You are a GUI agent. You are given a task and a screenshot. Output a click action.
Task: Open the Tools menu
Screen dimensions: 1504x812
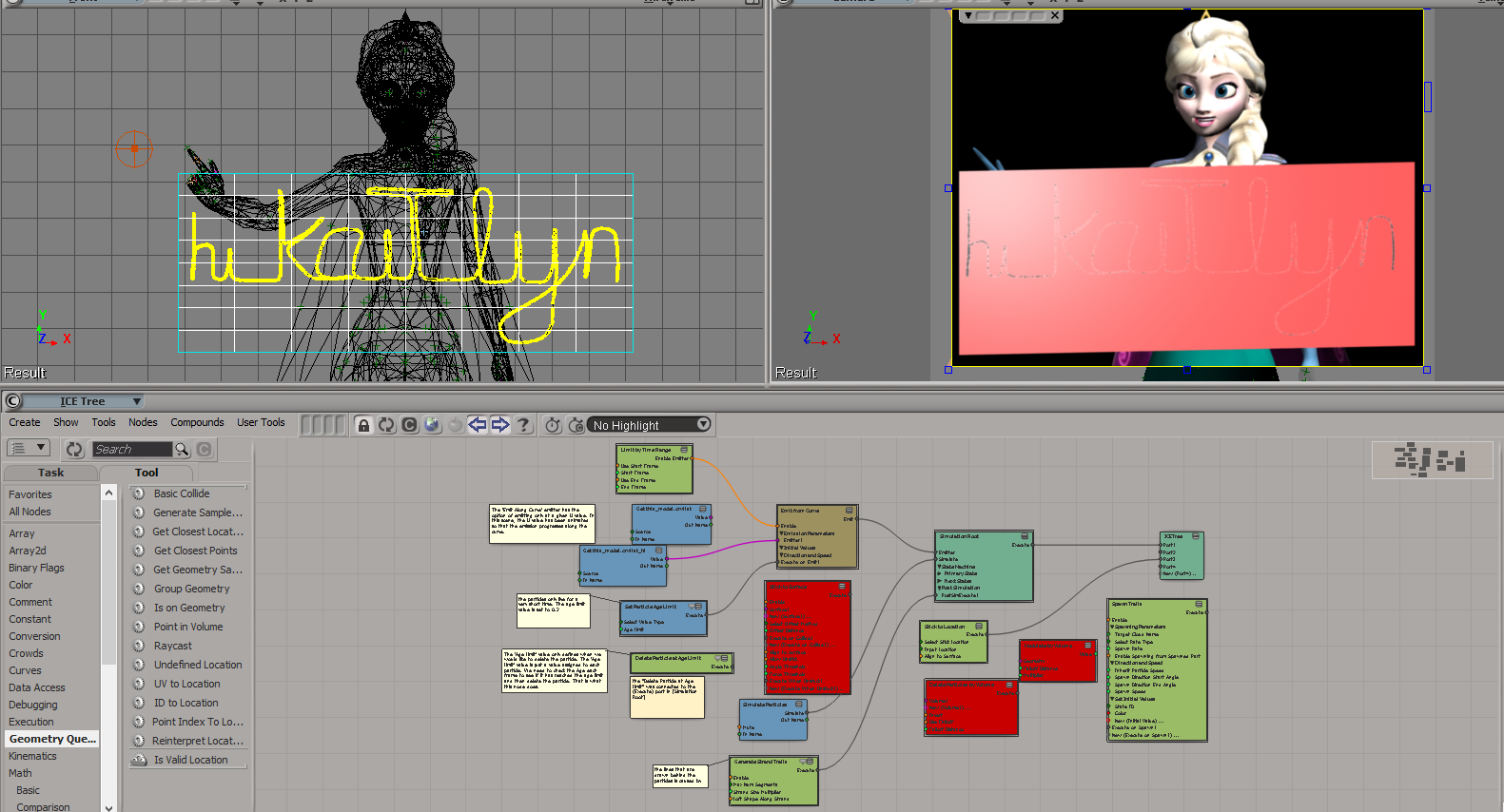(104, 422)
